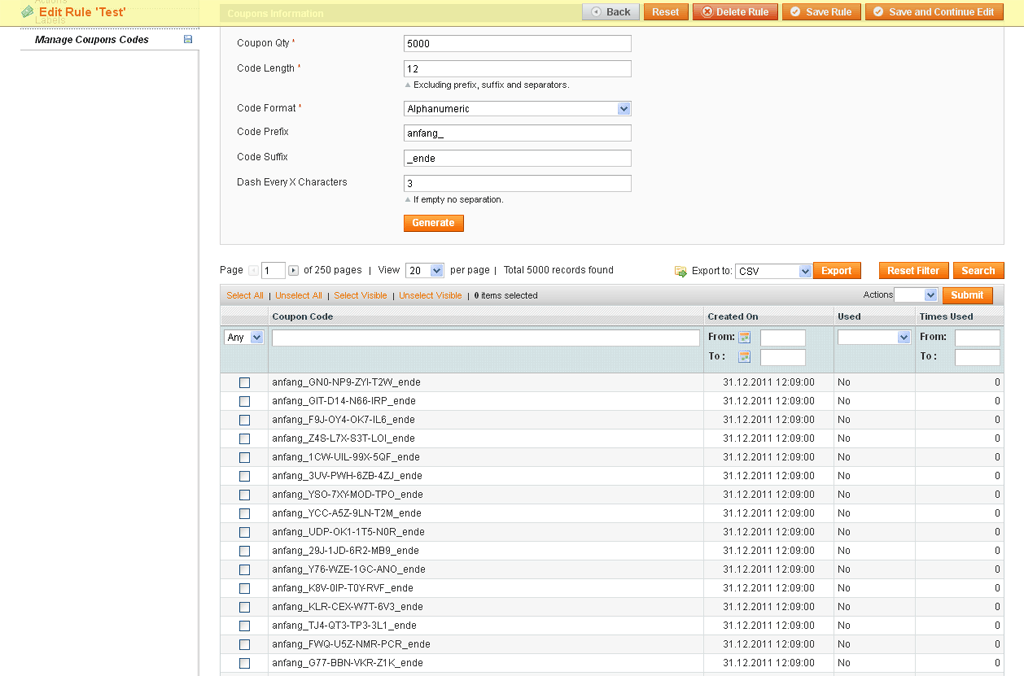Click the Code Prefix input field
This screenshot has width=1024, height=676.
(517, 133)
